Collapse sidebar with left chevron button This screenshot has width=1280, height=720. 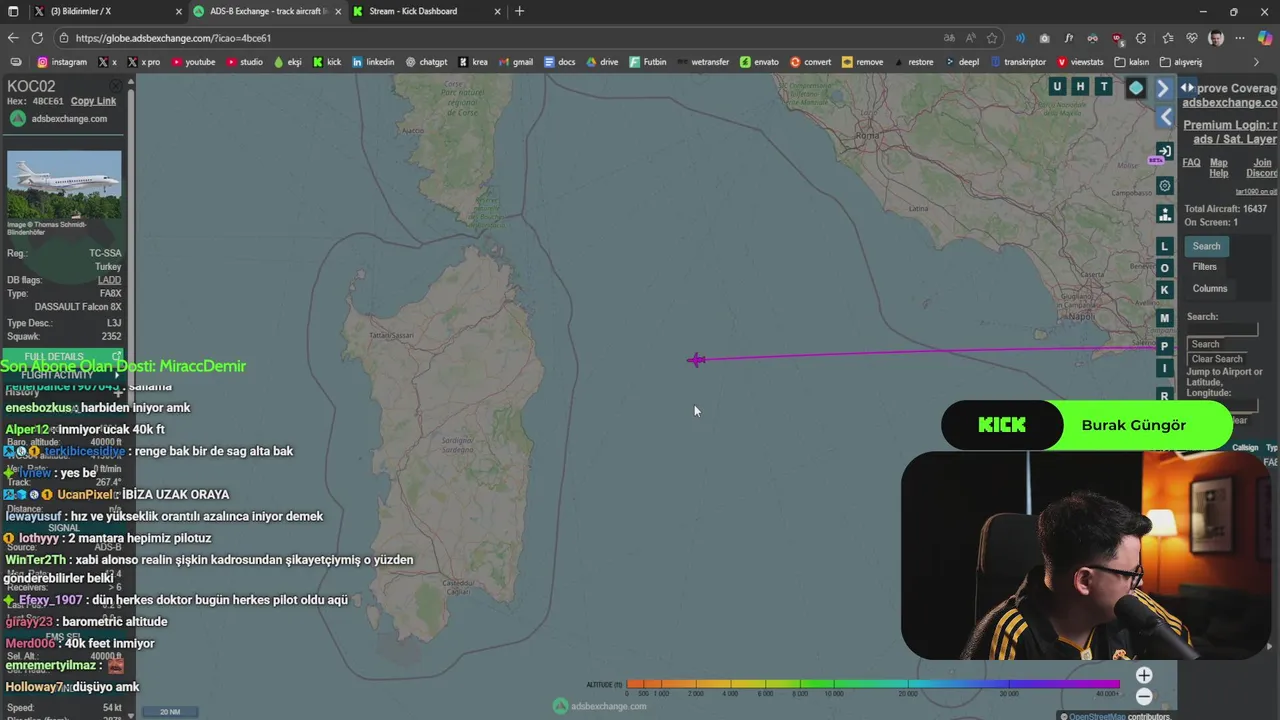[1165, 117]
